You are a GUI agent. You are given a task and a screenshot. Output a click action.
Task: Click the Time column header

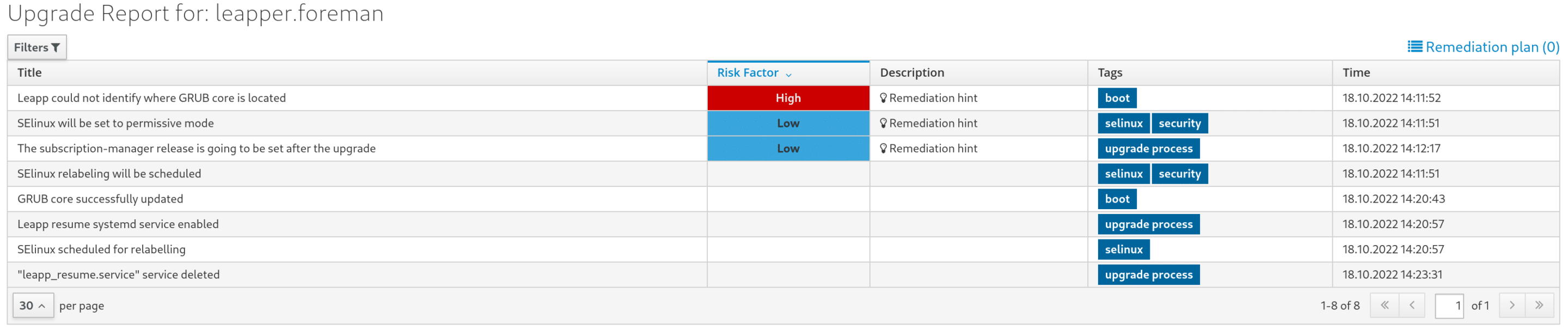[1356, 73]
